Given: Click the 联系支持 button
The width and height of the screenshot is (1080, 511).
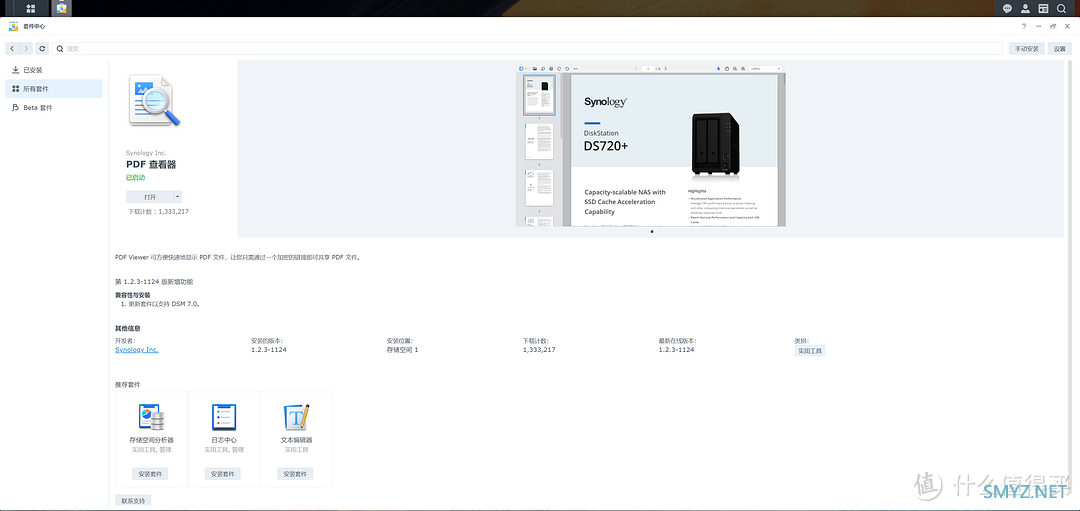Looking at the screenshot, I should tap(133, 501).
